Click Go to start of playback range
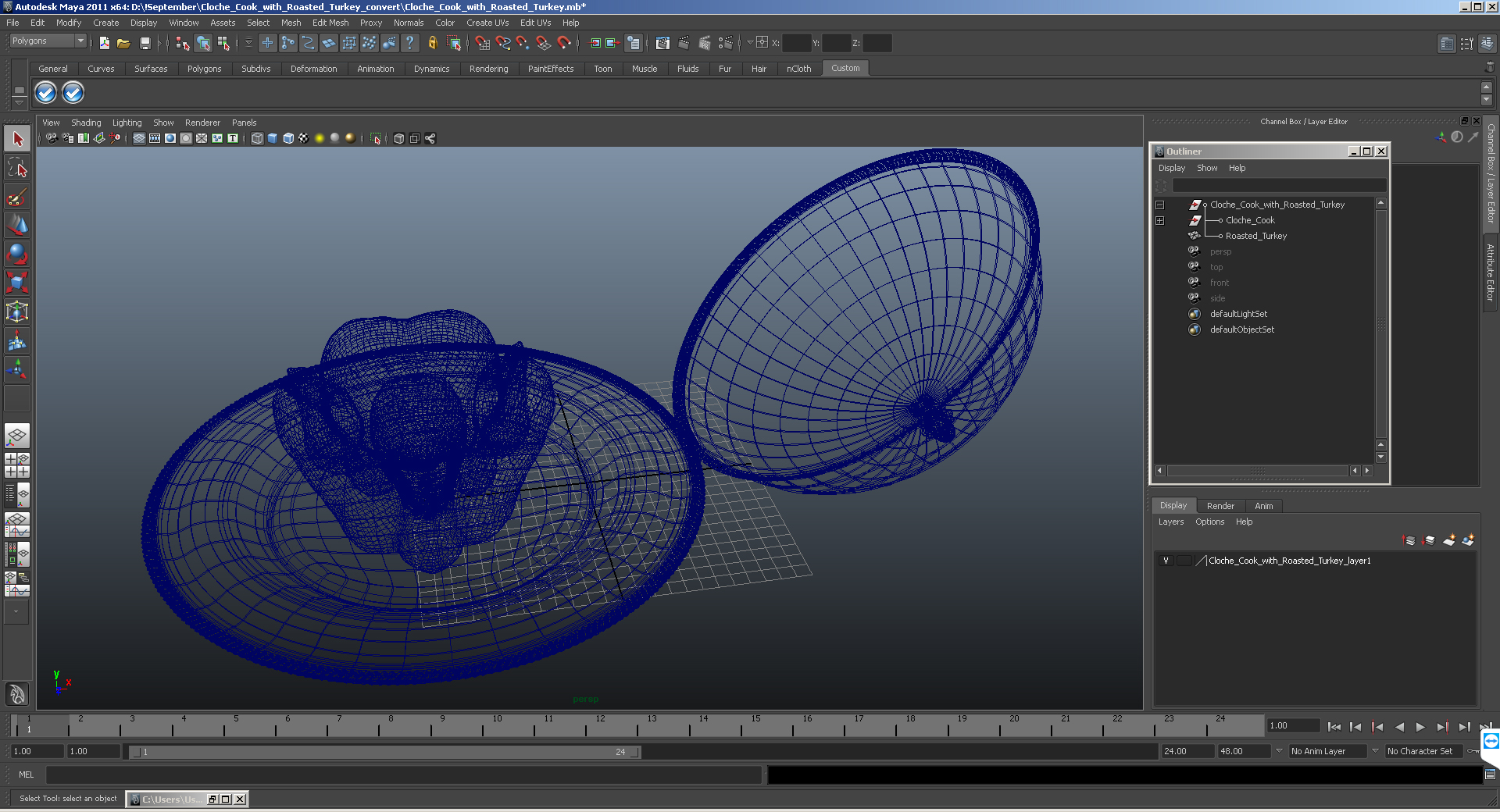 (x=1334, y=727)
